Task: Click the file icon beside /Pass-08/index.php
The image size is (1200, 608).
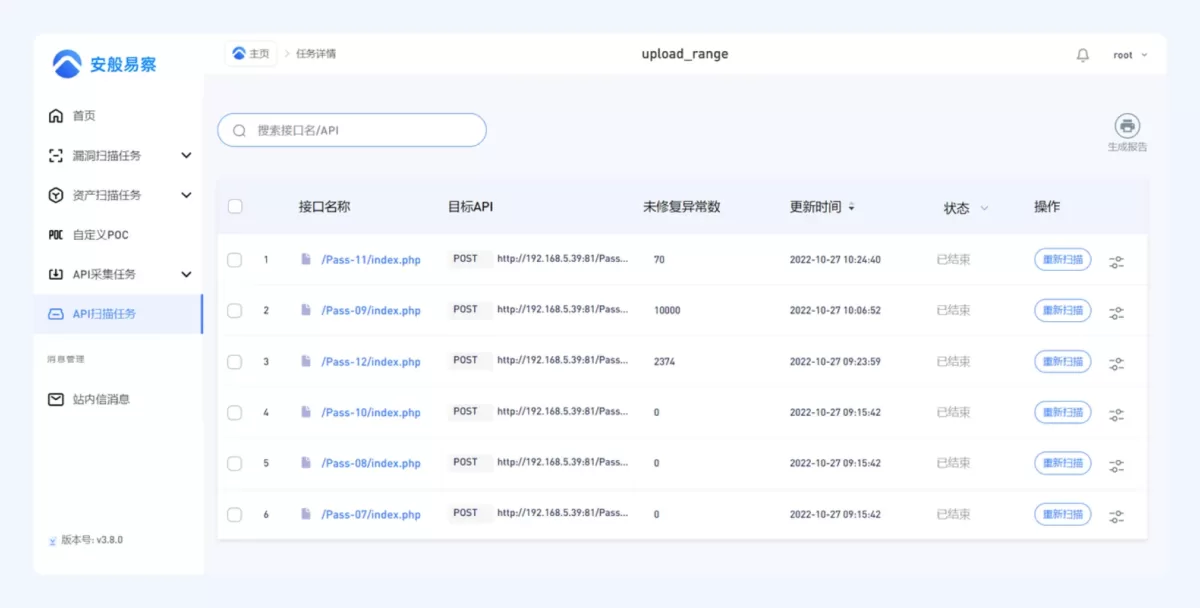Action: [306, 463]
